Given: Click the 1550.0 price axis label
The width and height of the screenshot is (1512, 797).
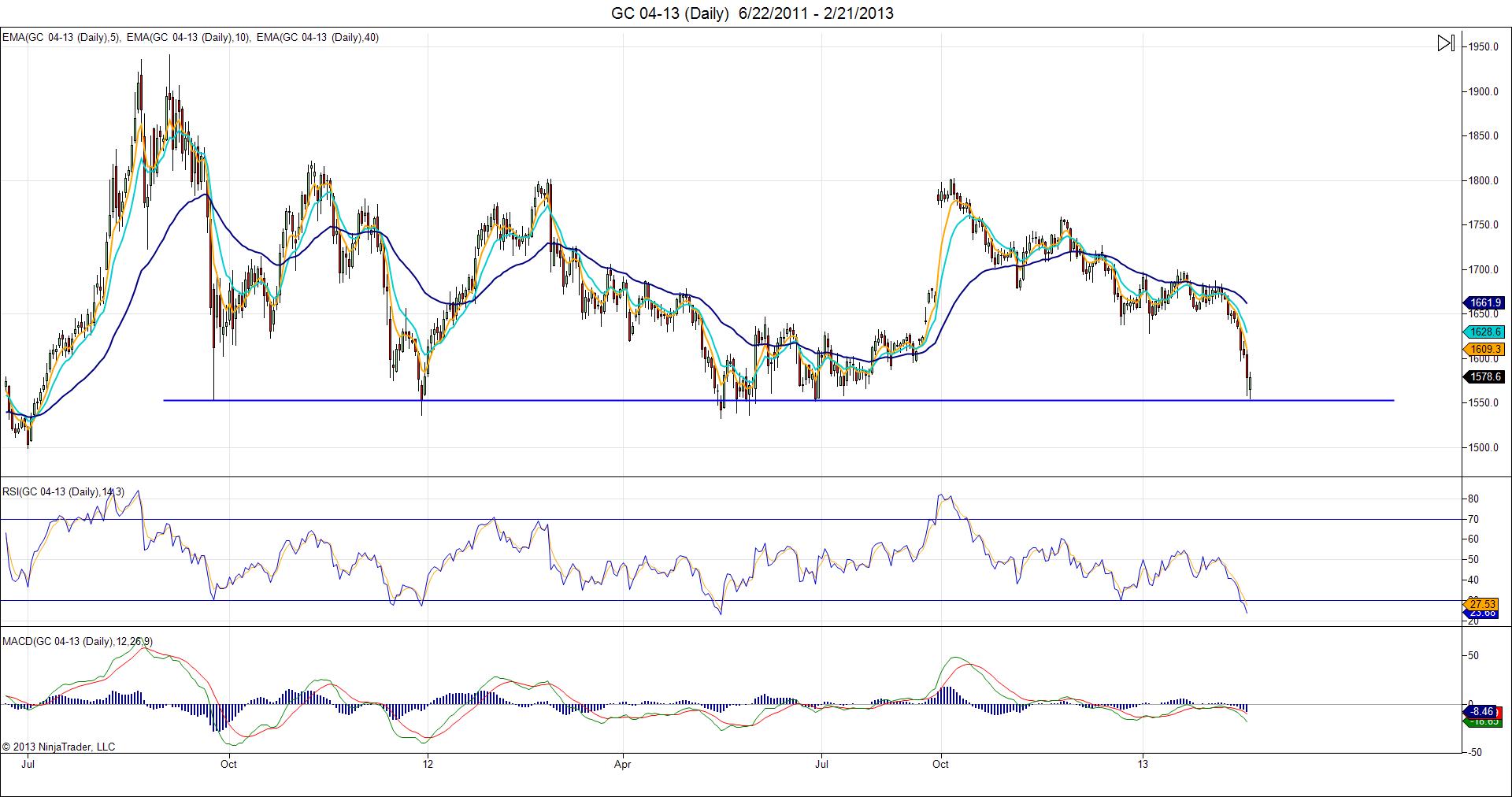Looking at the screenshot, I should (1484, 403).
